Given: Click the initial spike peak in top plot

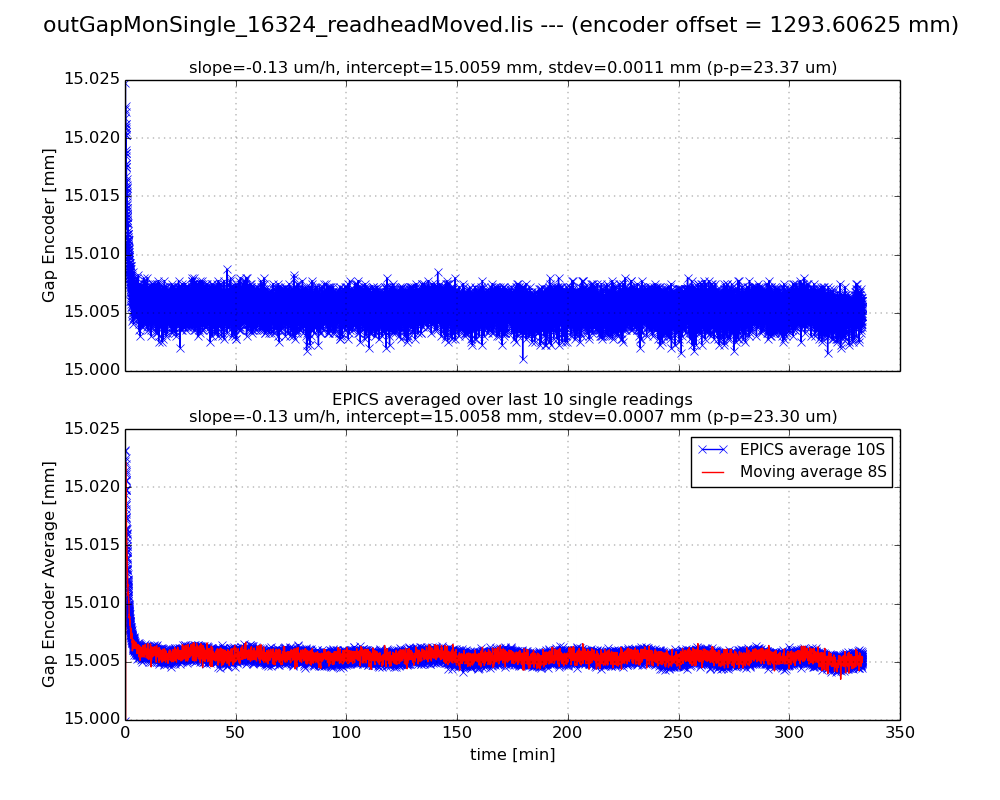Looking at the screenshot, I should 126,86.
